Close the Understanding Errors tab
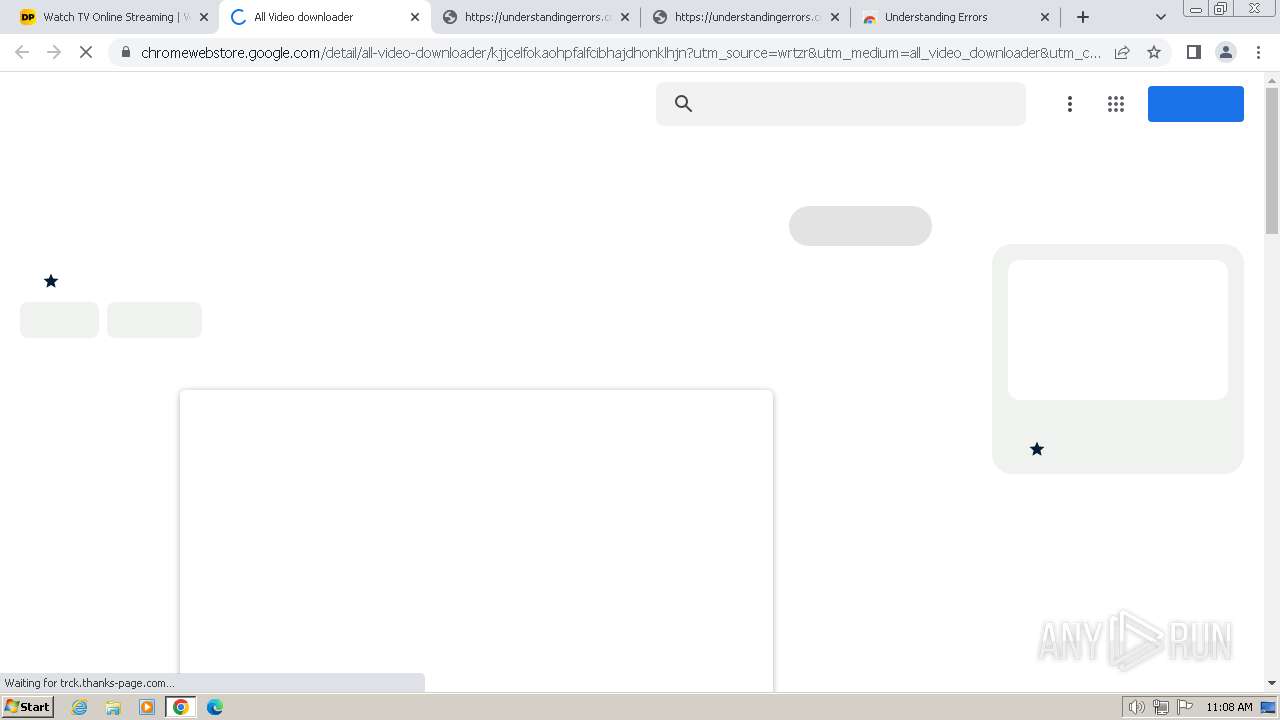The height and width of the screenshot is (720, 1280). (1045, 17)
